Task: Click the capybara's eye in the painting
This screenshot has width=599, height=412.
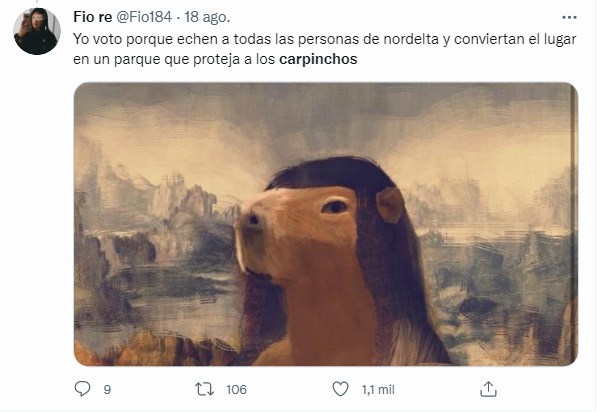Action: coord(334,207)
